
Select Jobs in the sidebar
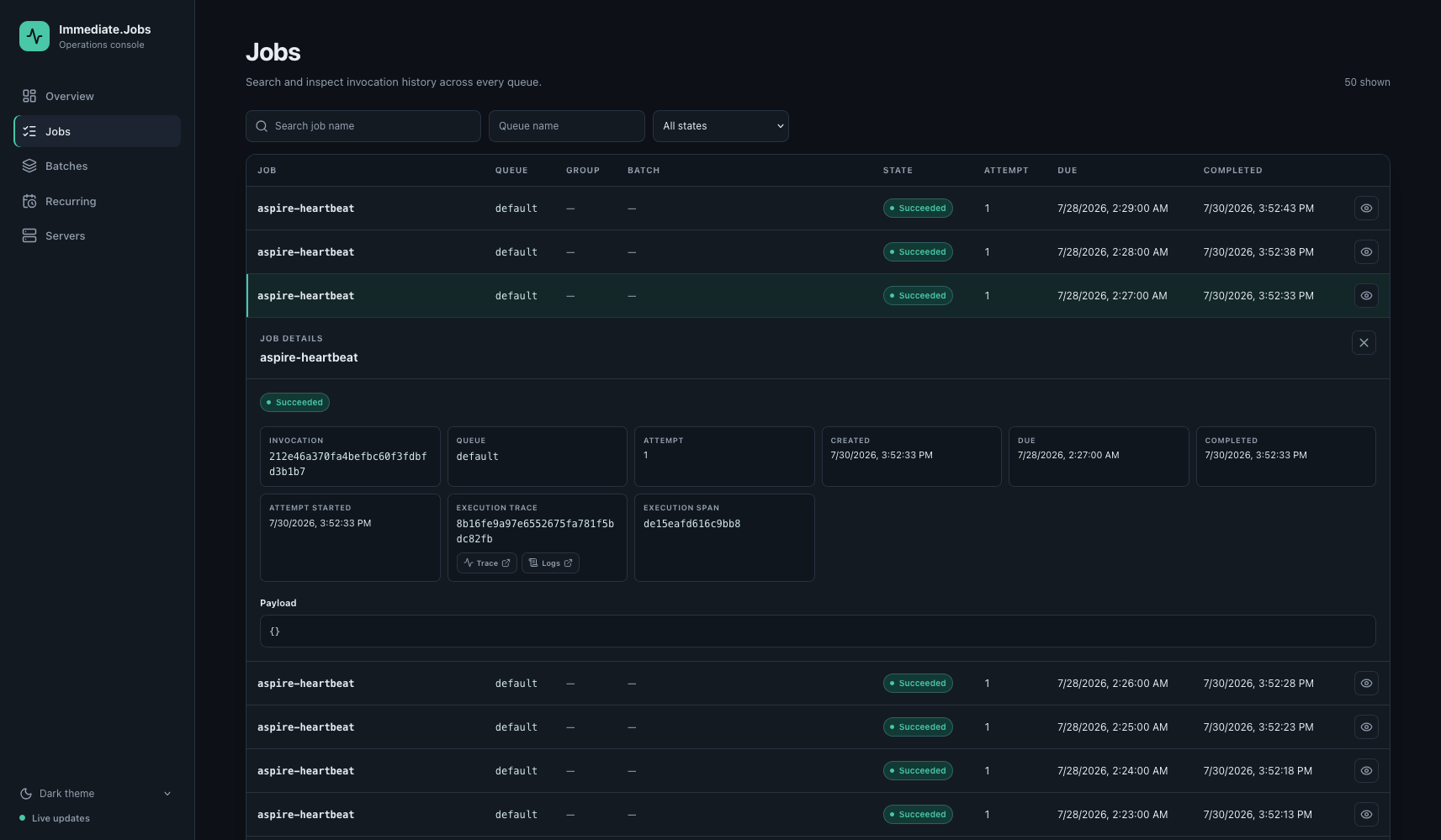97,131
